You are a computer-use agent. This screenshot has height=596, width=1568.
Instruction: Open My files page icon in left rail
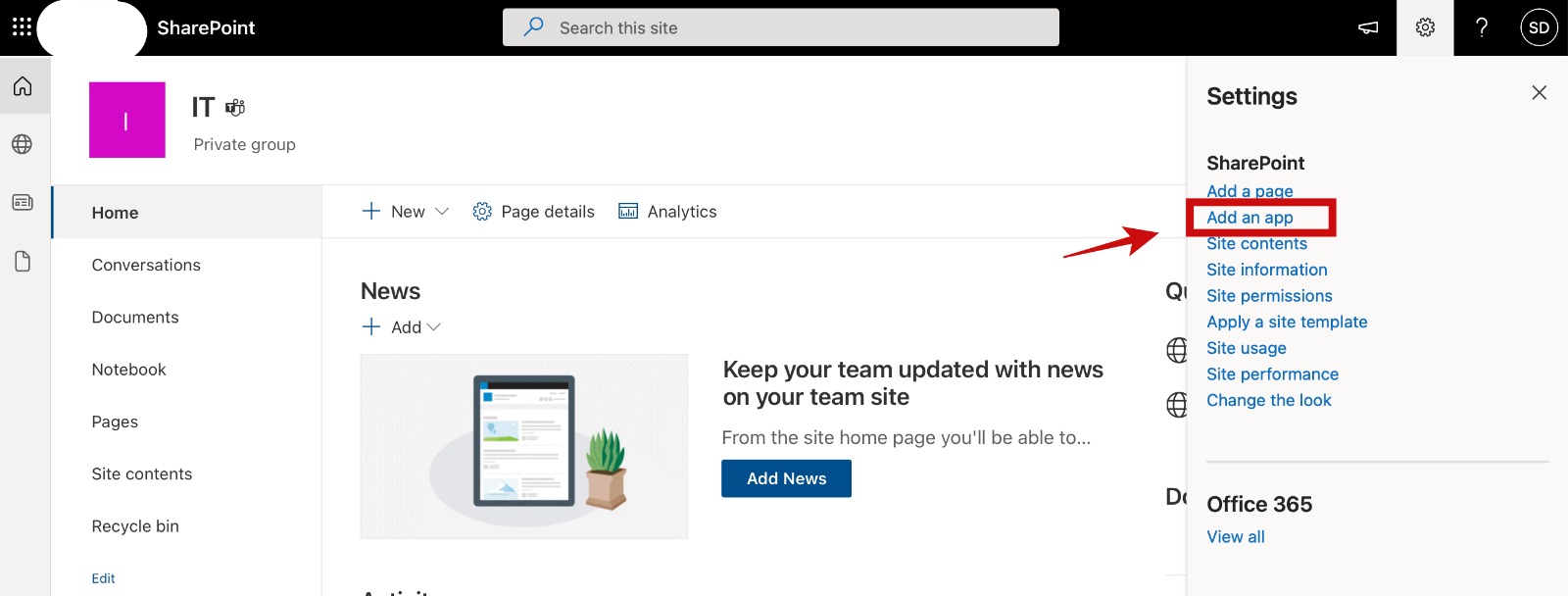click(23, 261)
